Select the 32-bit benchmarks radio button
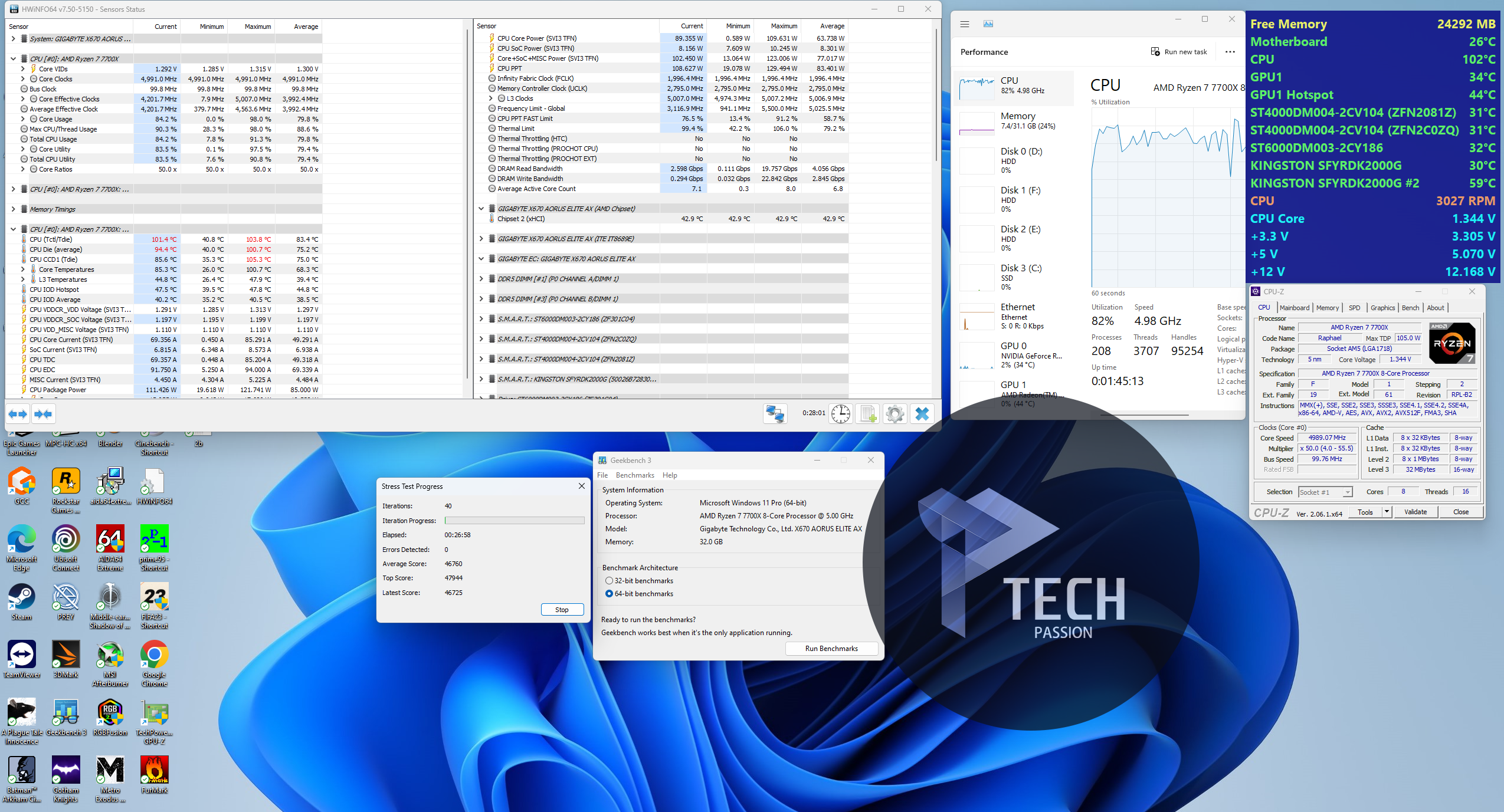The image size is (1504, 812). pyautogui.click(x=609, y=581)
